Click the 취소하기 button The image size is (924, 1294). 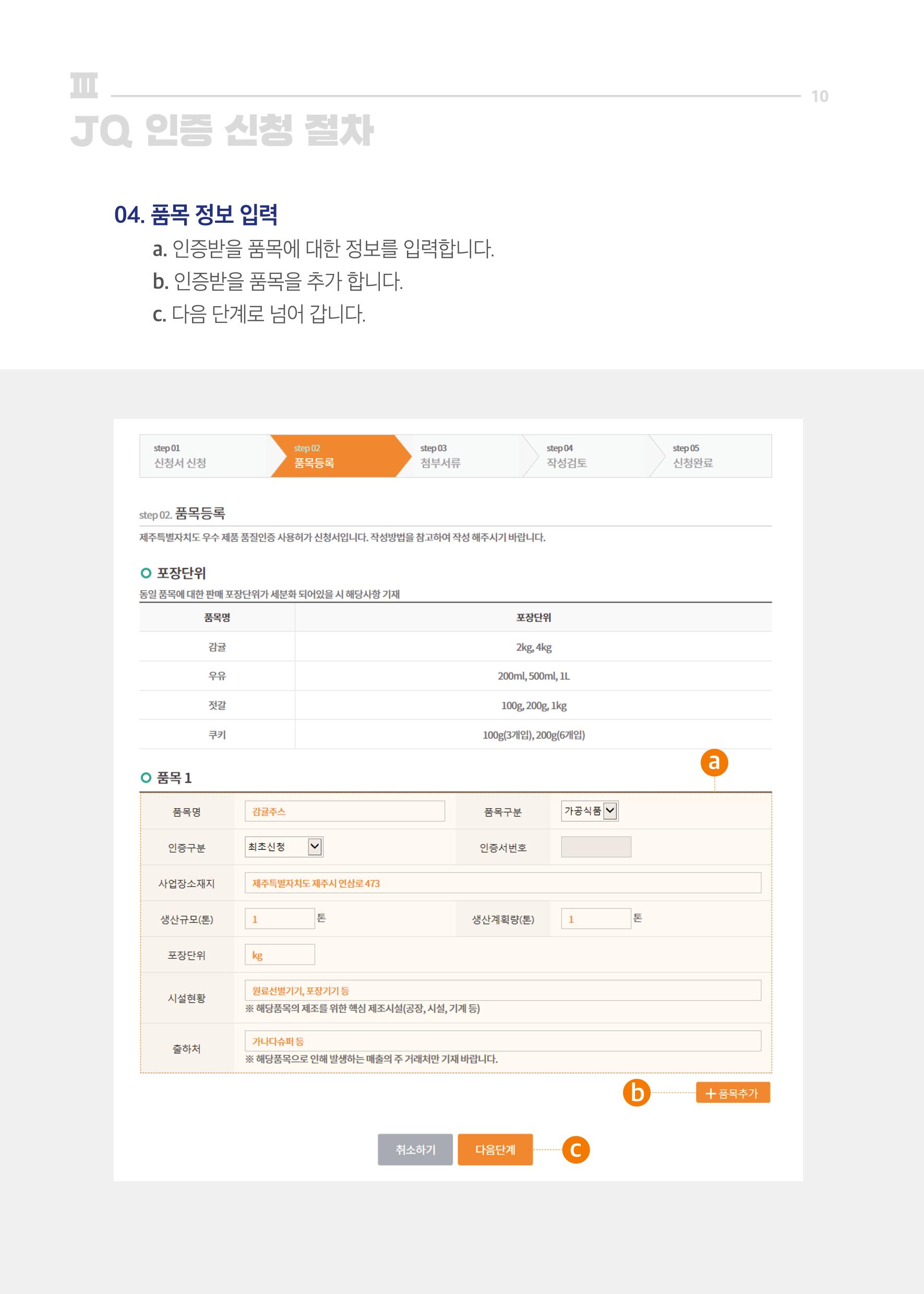[415, 1149]
